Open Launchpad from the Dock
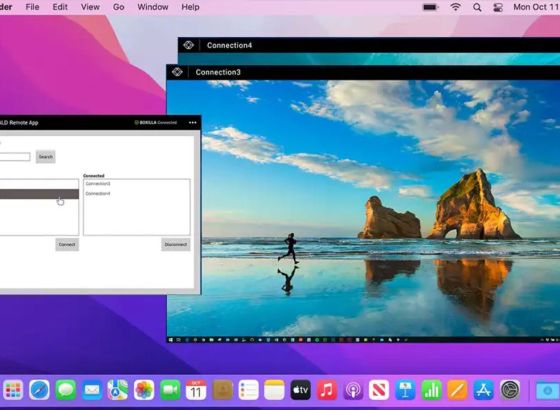 tap(13, 390)
